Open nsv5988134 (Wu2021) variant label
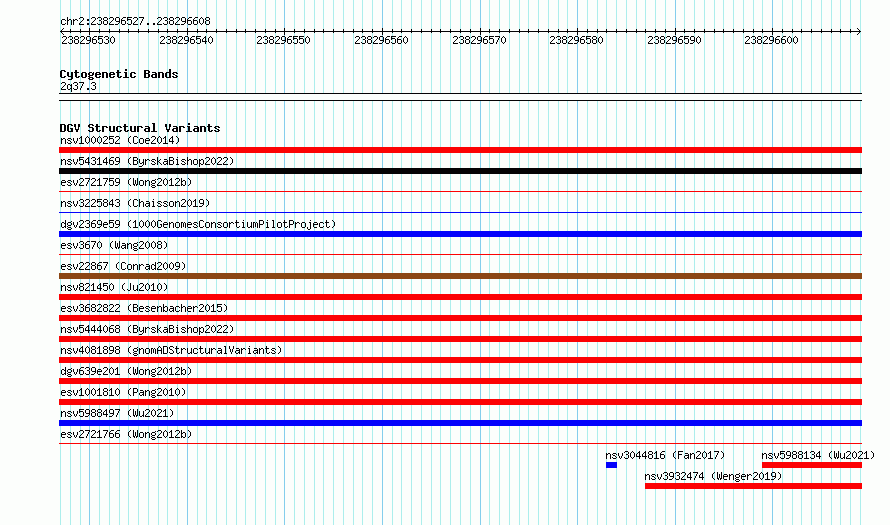The height and width of the screenshot is (525, 890). pos(818,455)
